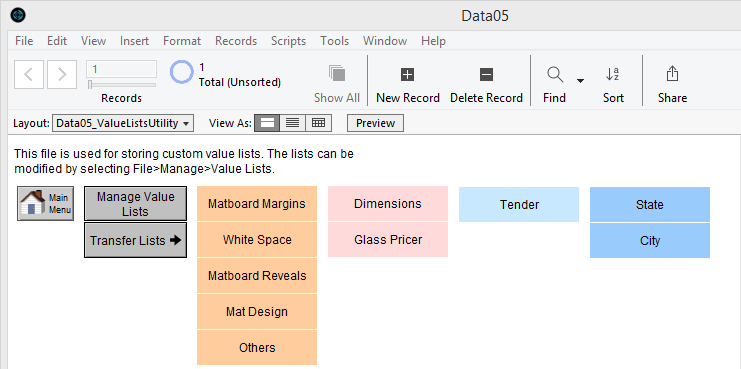Open the File menu
The width and height of the screenshot is (741, 369).
coord(24,41)
